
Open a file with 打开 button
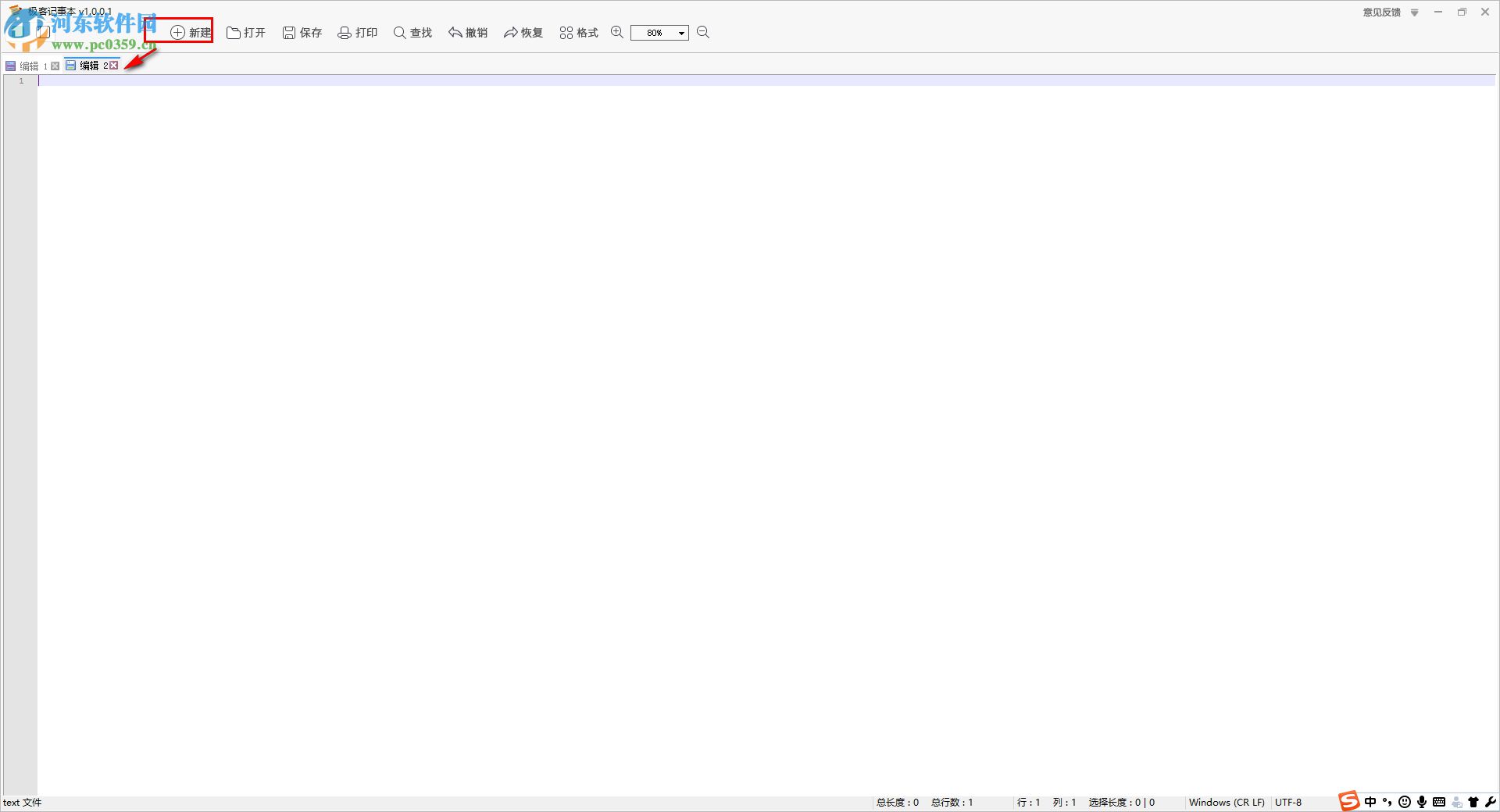click(x=246, y=32)
